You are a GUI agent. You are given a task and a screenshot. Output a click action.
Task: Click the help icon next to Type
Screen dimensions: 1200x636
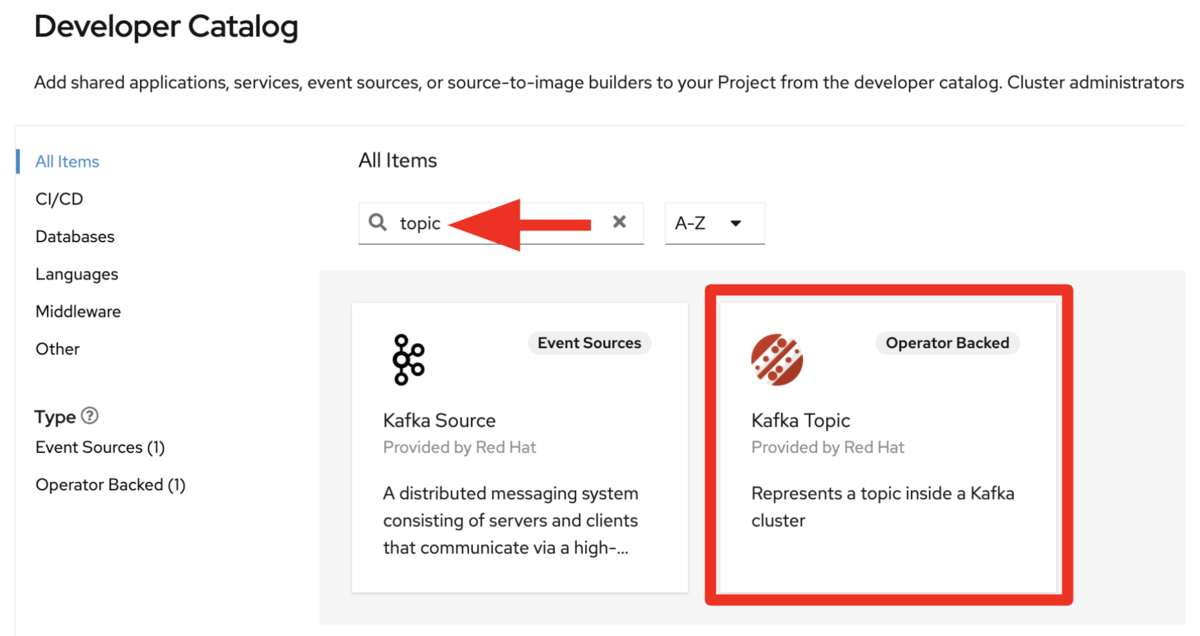[90, 416]
